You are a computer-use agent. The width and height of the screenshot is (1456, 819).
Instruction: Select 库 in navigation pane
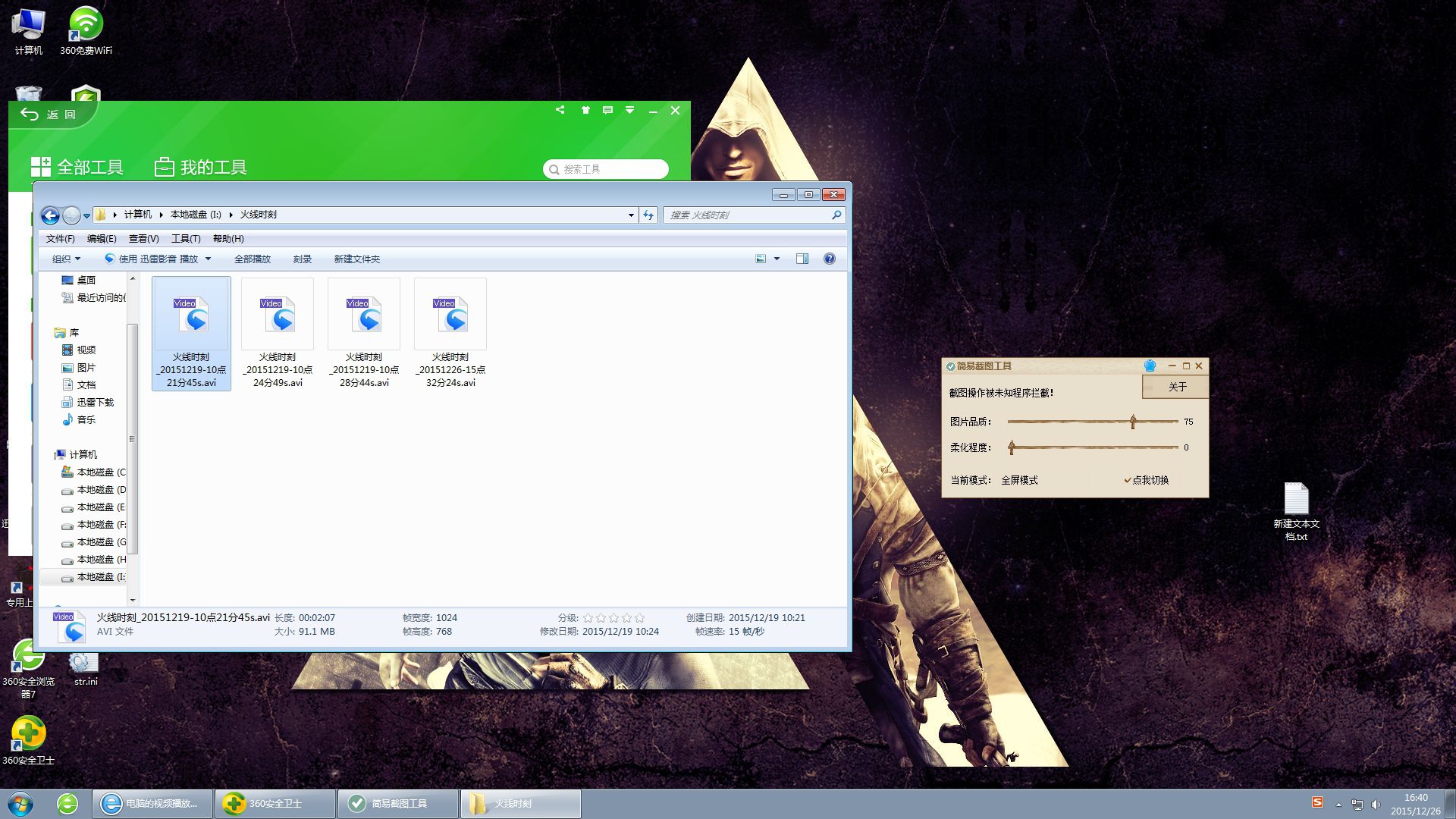tap(67, 333)
